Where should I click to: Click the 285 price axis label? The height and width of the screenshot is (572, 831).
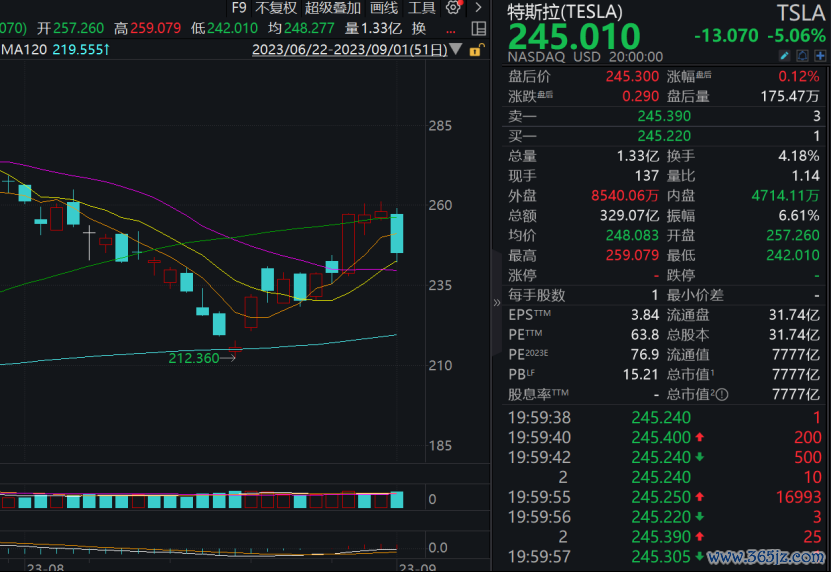(440, 126)
